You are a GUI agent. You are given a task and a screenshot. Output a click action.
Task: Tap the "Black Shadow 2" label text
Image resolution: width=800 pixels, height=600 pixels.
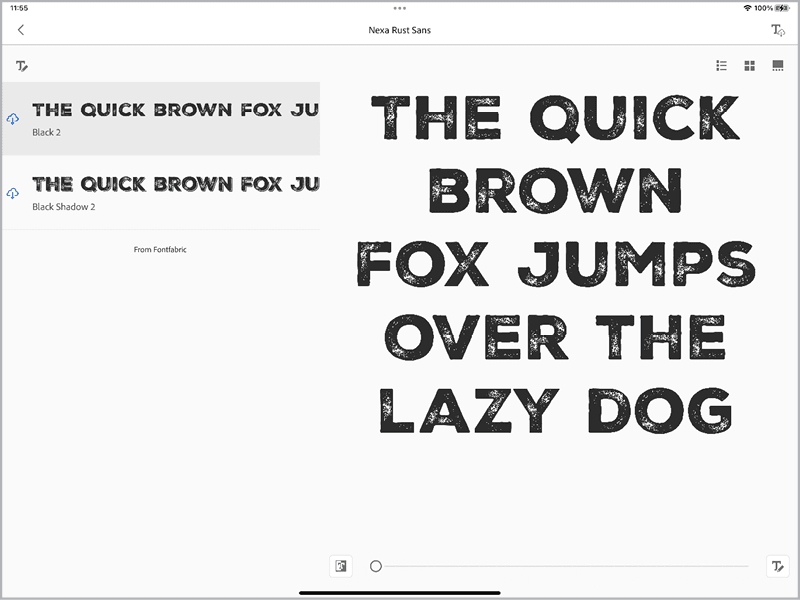[x=64, y=207]
